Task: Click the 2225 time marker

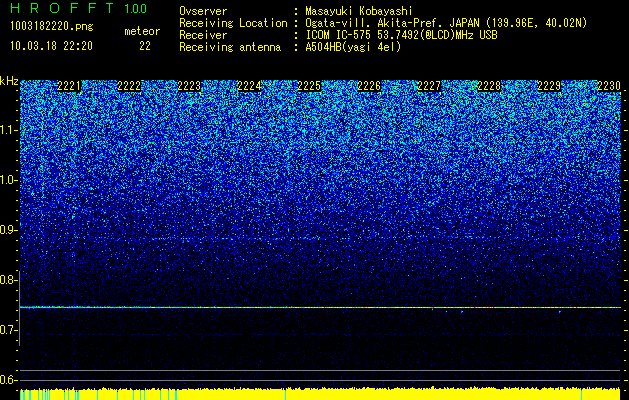Action: click(x=309, y=86)
